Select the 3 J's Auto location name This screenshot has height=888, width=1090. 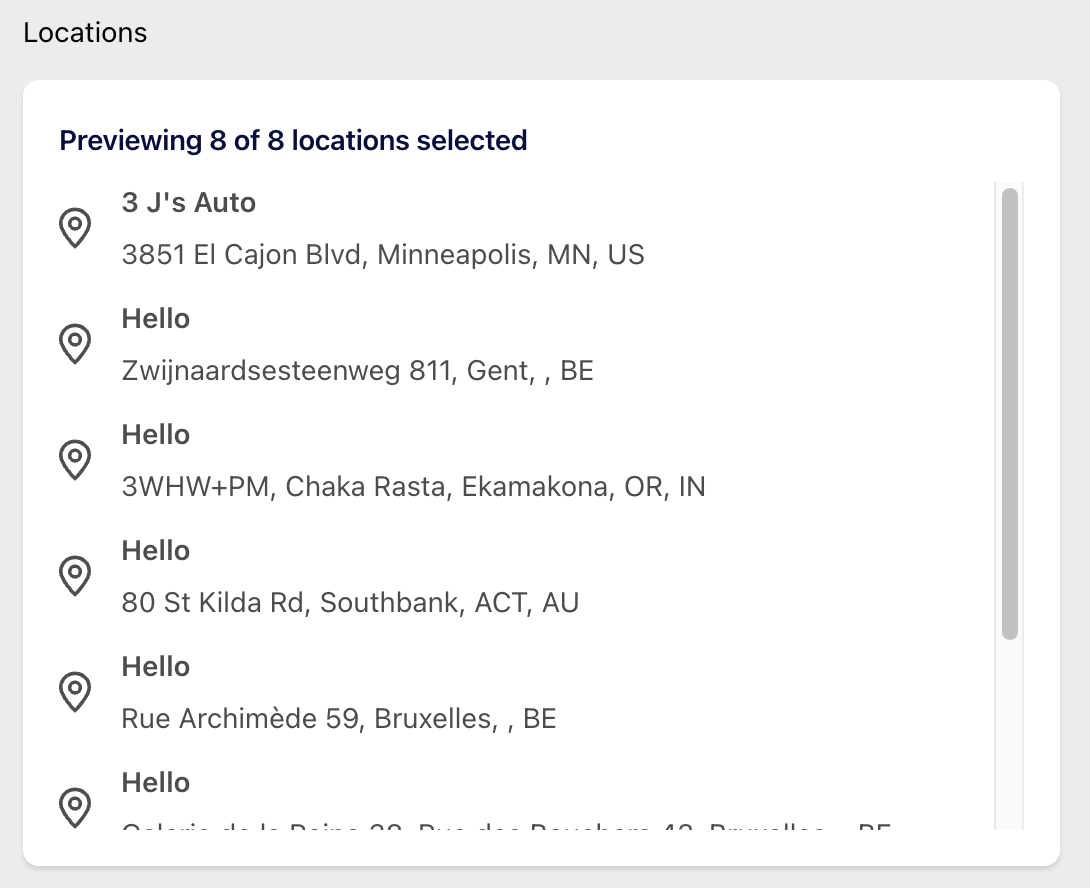(x=189, y=202)
